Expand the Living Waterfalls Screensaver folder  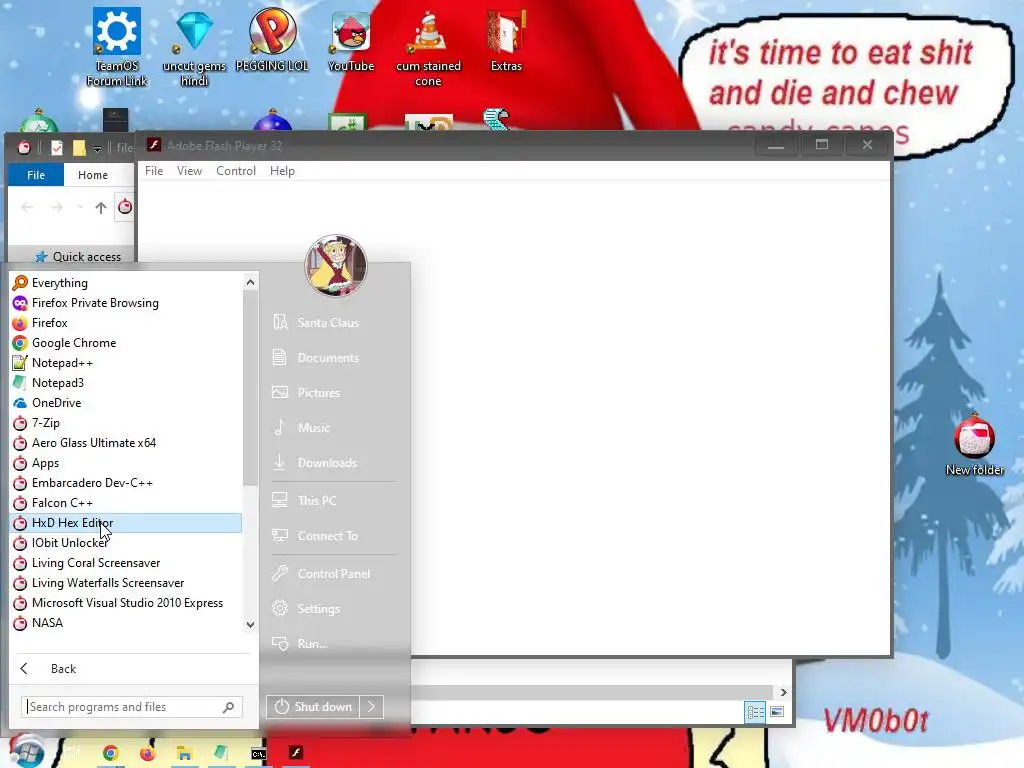click(125, 583)
